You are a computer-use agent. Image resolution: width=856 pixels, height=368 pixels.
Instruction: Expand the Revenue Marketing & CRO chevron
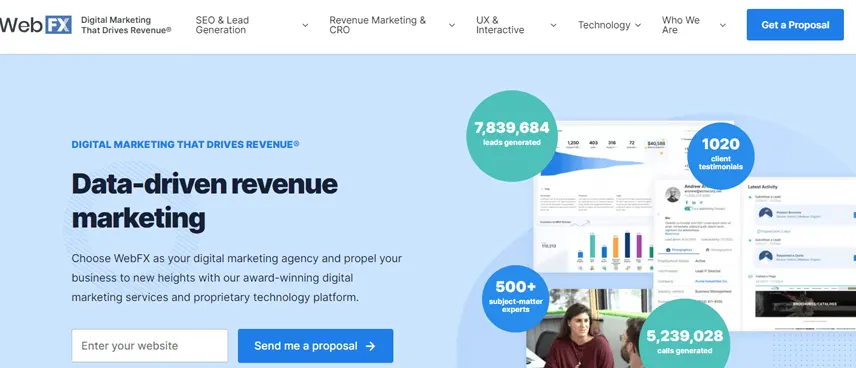point(451,25)
